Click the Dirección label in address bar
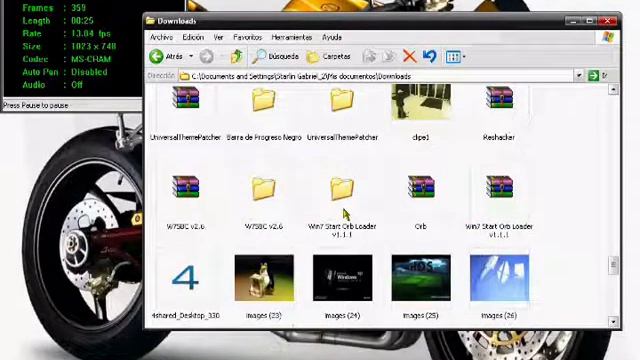The image size is (640, 360). tap(161, 76)
